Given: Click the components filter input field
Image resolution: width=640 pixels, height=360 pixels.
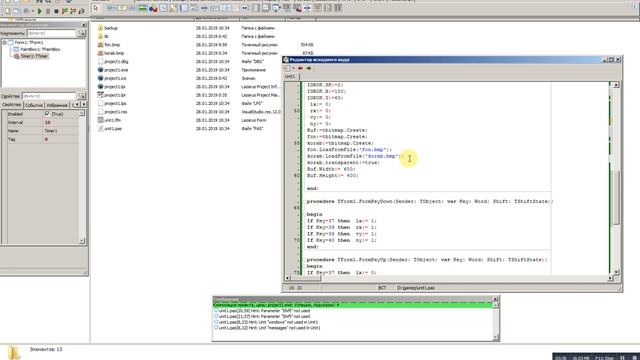Looking at the screenshot, I should tap(51, 33).
